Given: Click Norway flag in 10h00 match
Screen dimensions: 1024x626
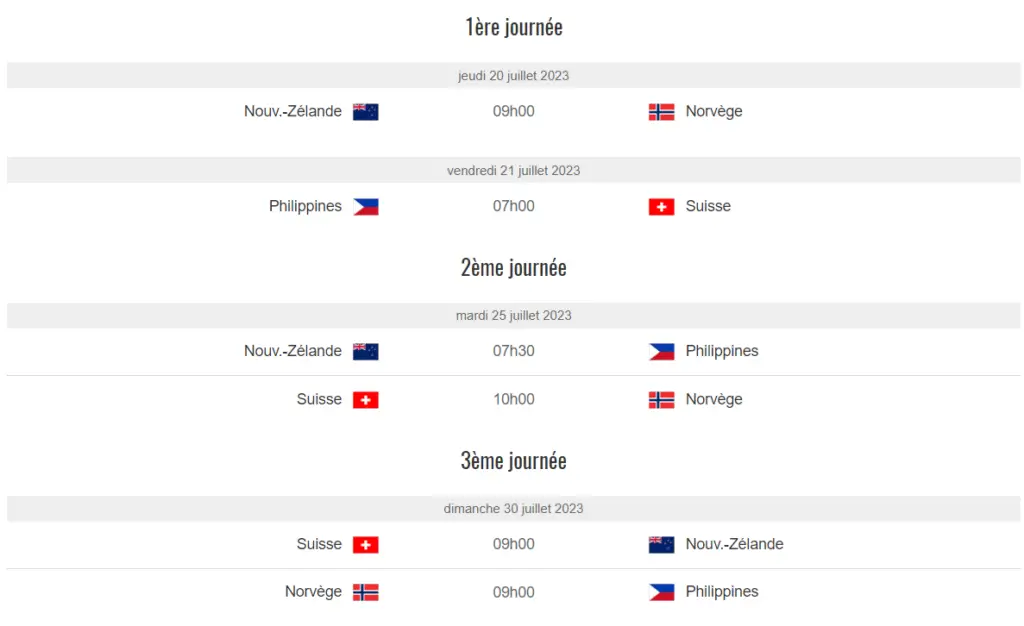Looking at the screenshot, I should point(661,400).
